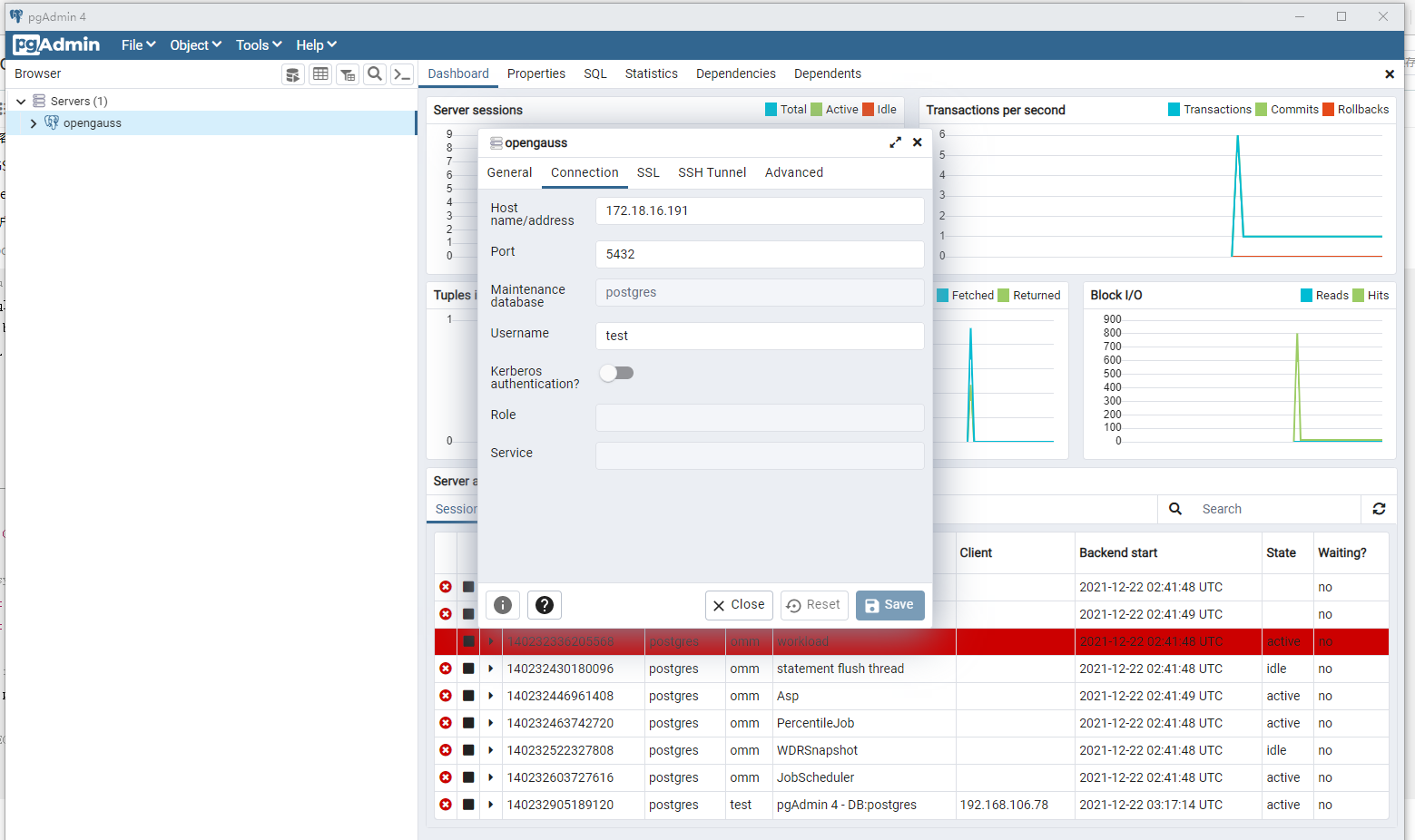Click the Close button in dialog
The image size is (1415, 840).
(739, 605)
